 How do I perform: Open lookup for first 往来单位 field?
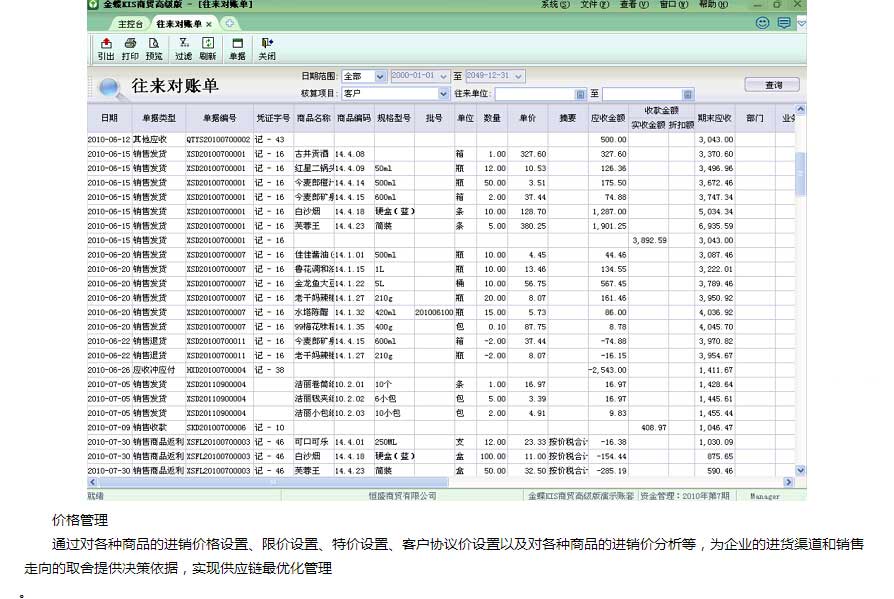[x=580, y=94]
